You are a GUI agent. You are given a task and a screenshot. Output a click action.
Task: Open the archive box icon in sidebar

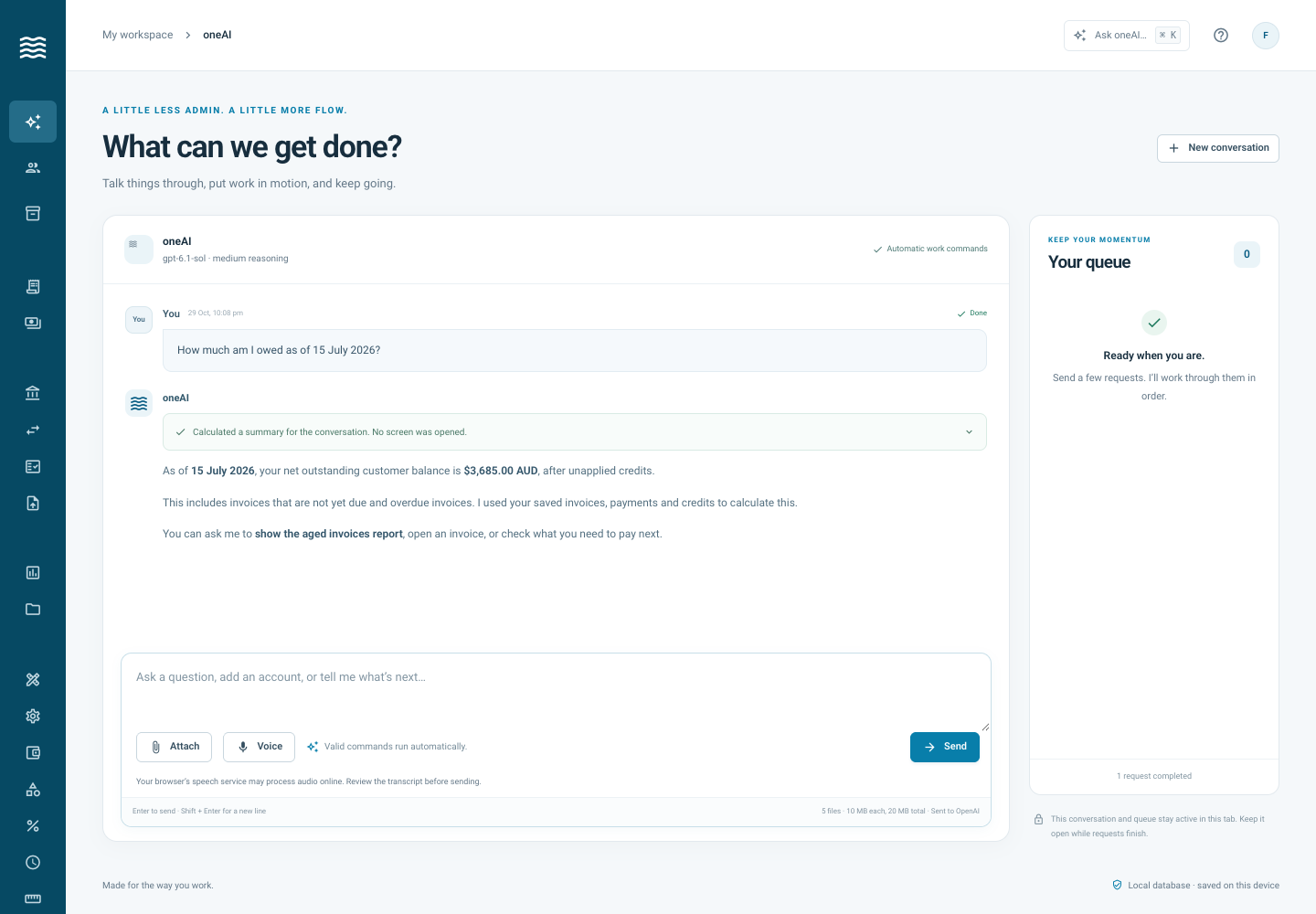pos(33,213)
